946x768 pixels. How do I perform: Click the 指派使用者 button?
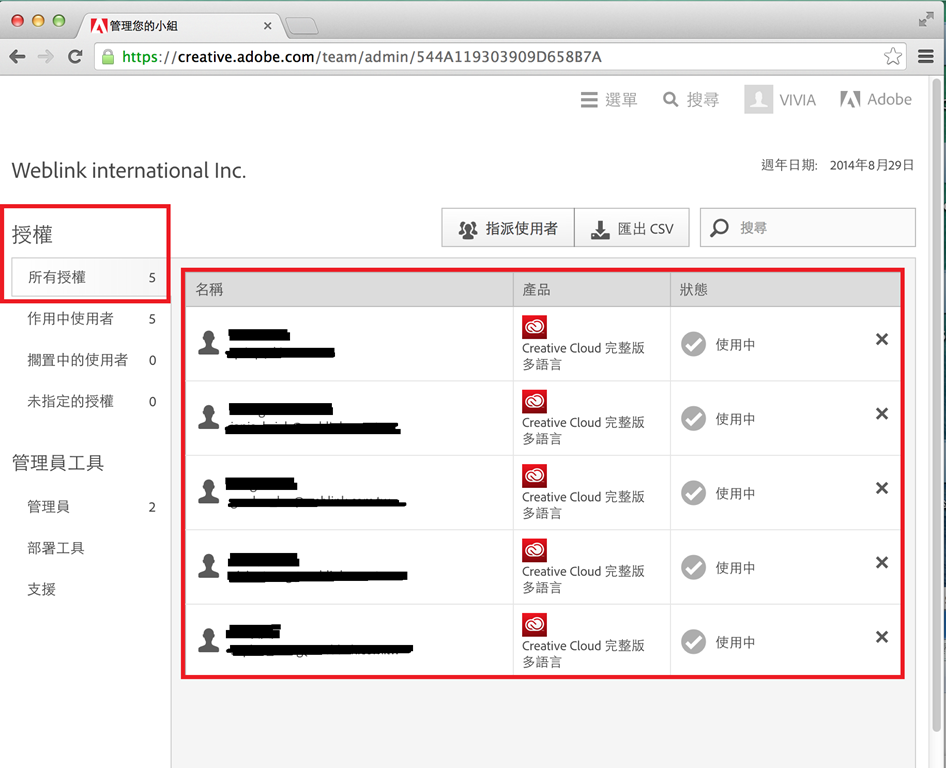coord(508,228)
